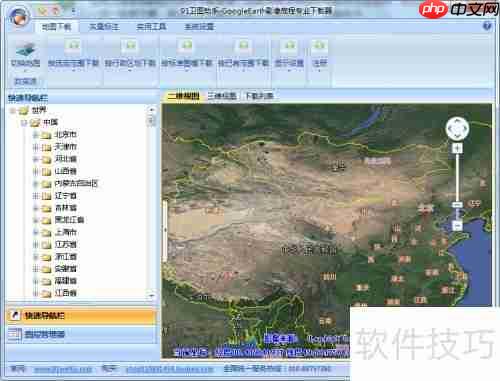Select the 江西省 tree item
Image resolution: width=500 pixels, height=381 pixels.
pyautogui.click(x=66, y=293)
